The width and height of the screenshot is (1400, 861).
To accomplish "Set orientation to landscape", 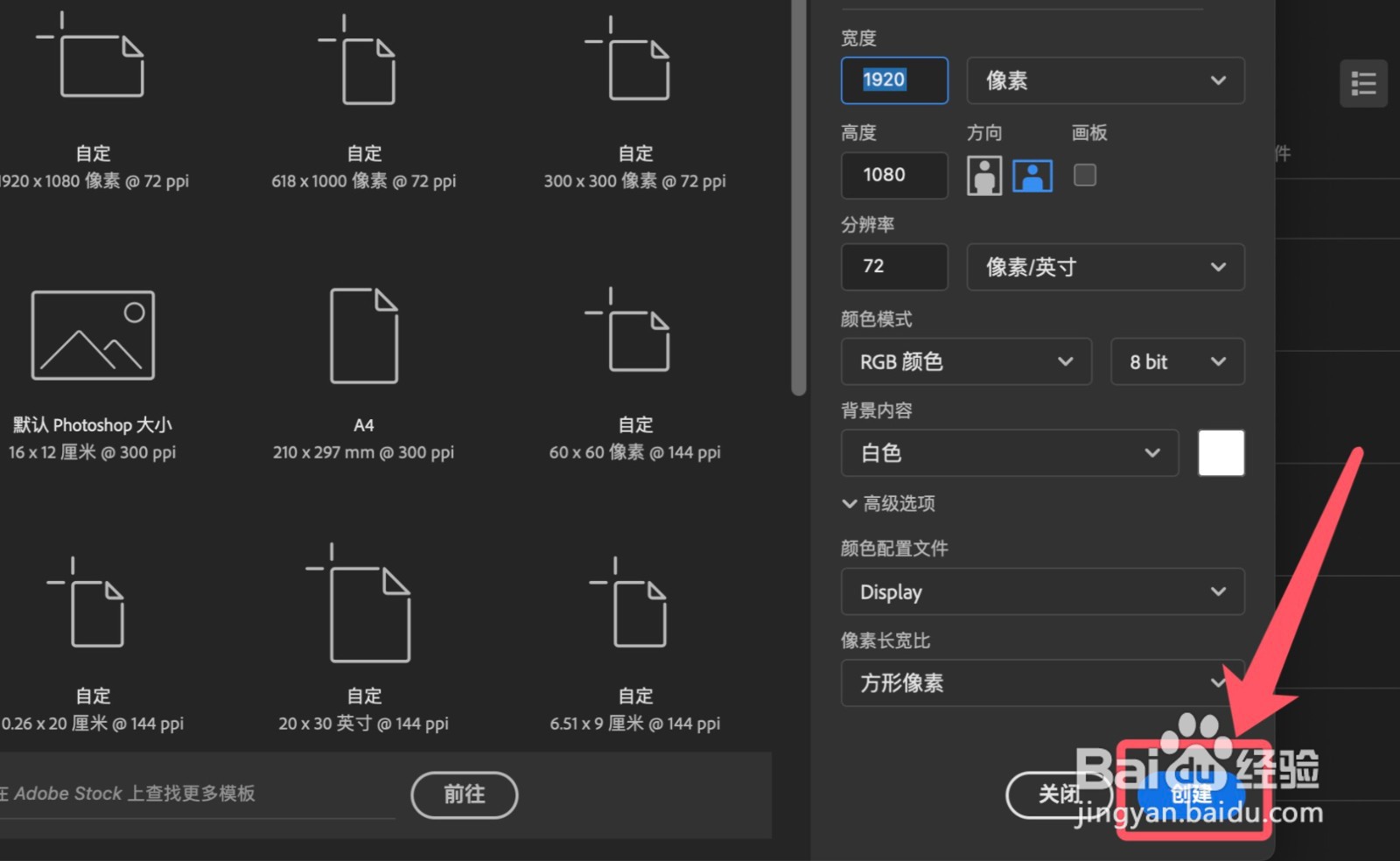I will (x=1032, y=175).
